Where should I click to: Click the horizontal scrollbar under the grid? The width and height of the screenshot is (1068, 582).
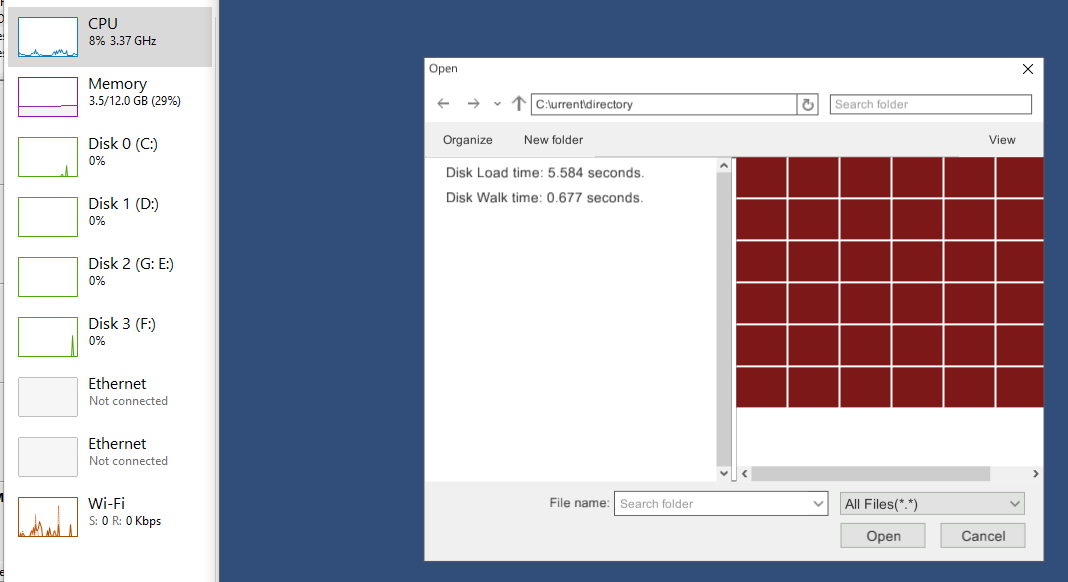(x=870, y=474)
